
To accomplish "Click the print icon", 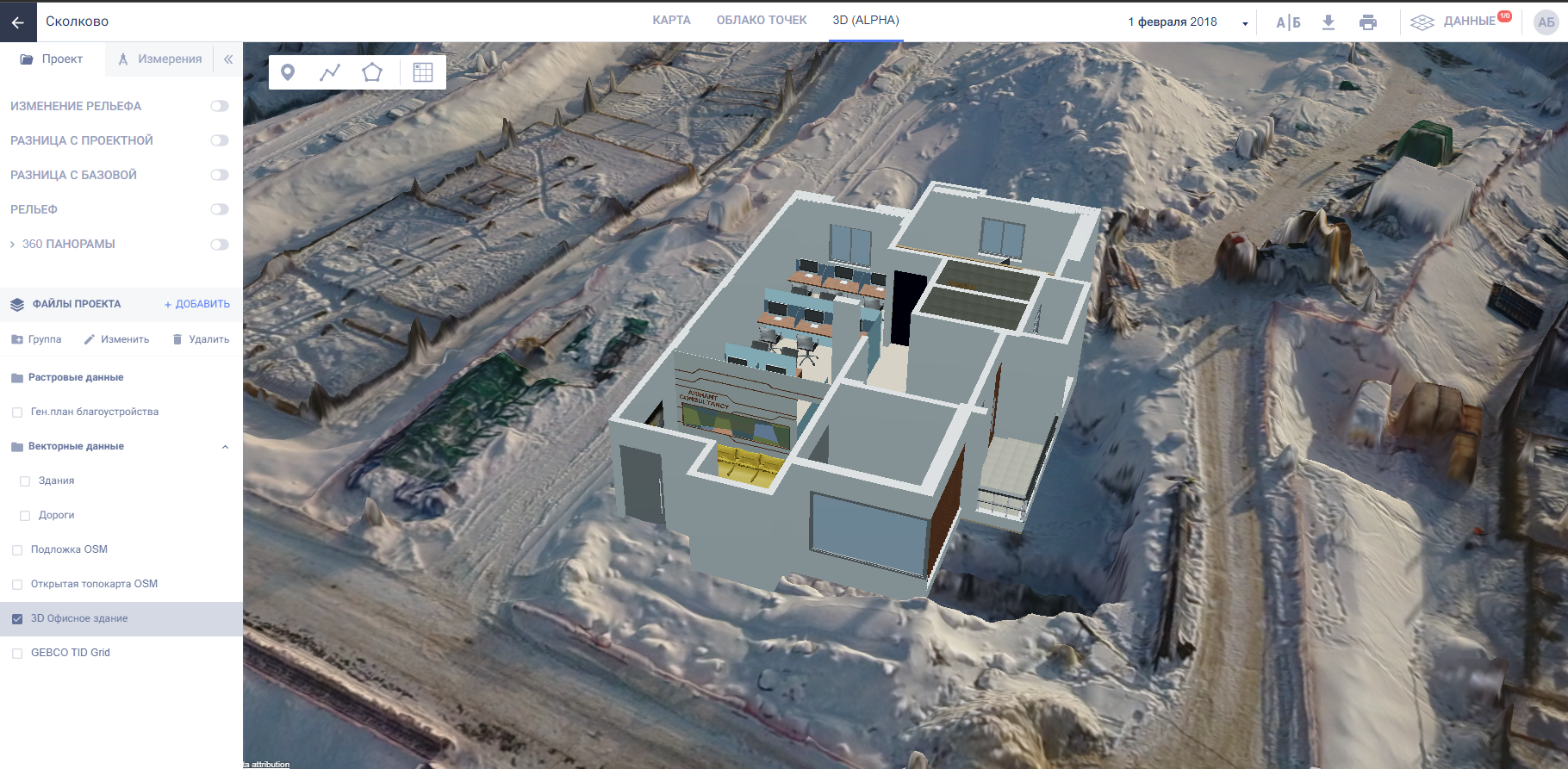I will point(1367,22).
